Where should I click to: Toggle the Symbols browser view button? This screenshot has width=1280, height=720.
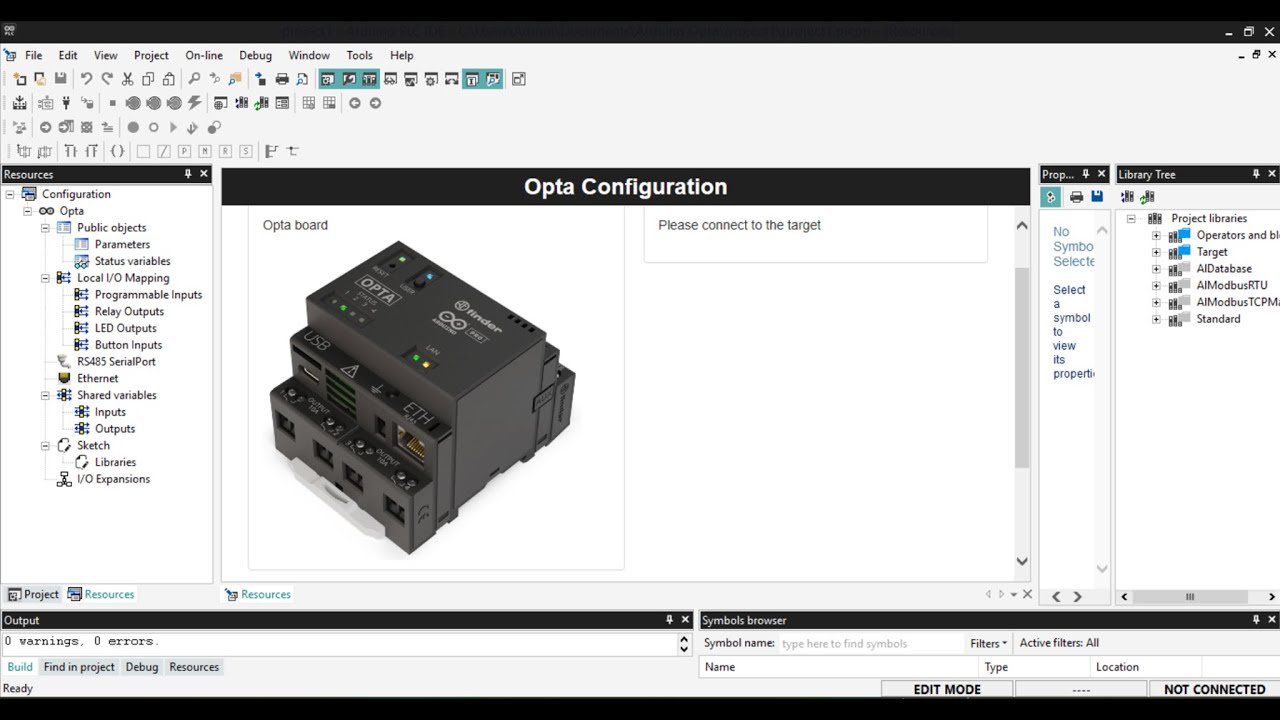click(493, 79)
